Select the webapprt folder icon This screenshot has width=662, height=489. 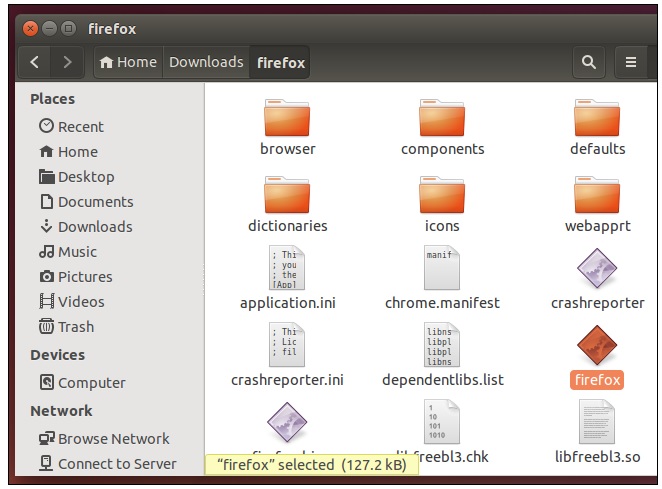point(597,195)
